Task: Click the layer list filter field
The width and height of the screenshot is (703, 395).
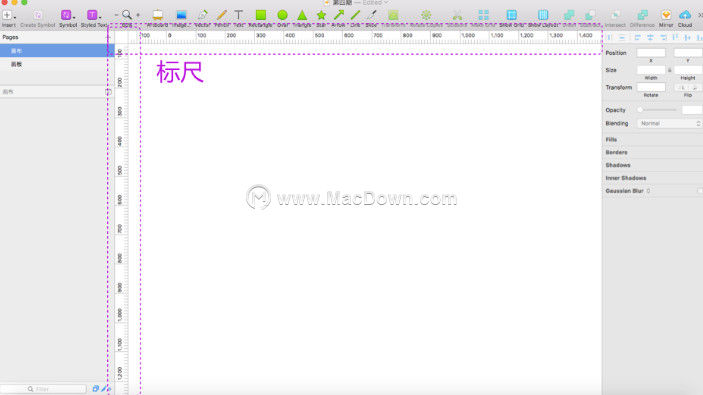Action: (x=43, y=389)
